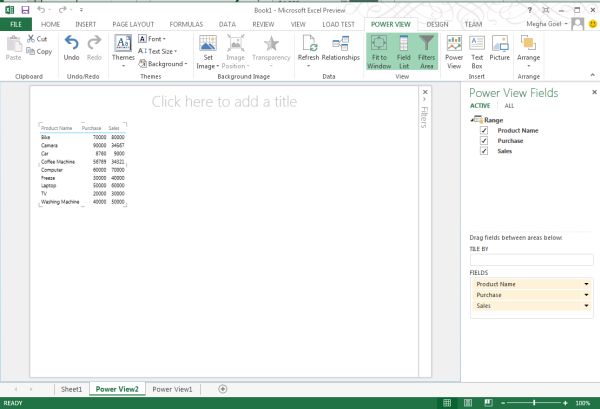Viewport: 600px width, 409px height.
Task: Select the Sheet1 tab
Action: tap(72, 389)
